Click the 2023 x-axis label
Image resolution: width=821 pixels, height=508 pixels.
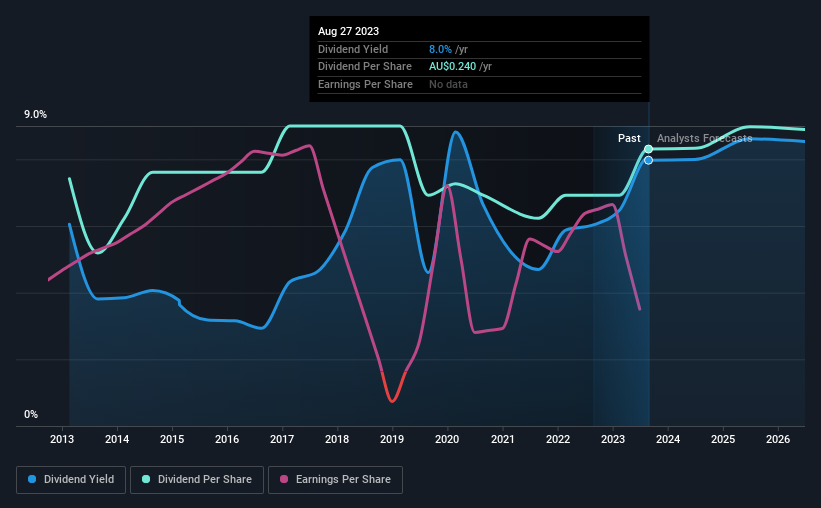coord(613,439)
